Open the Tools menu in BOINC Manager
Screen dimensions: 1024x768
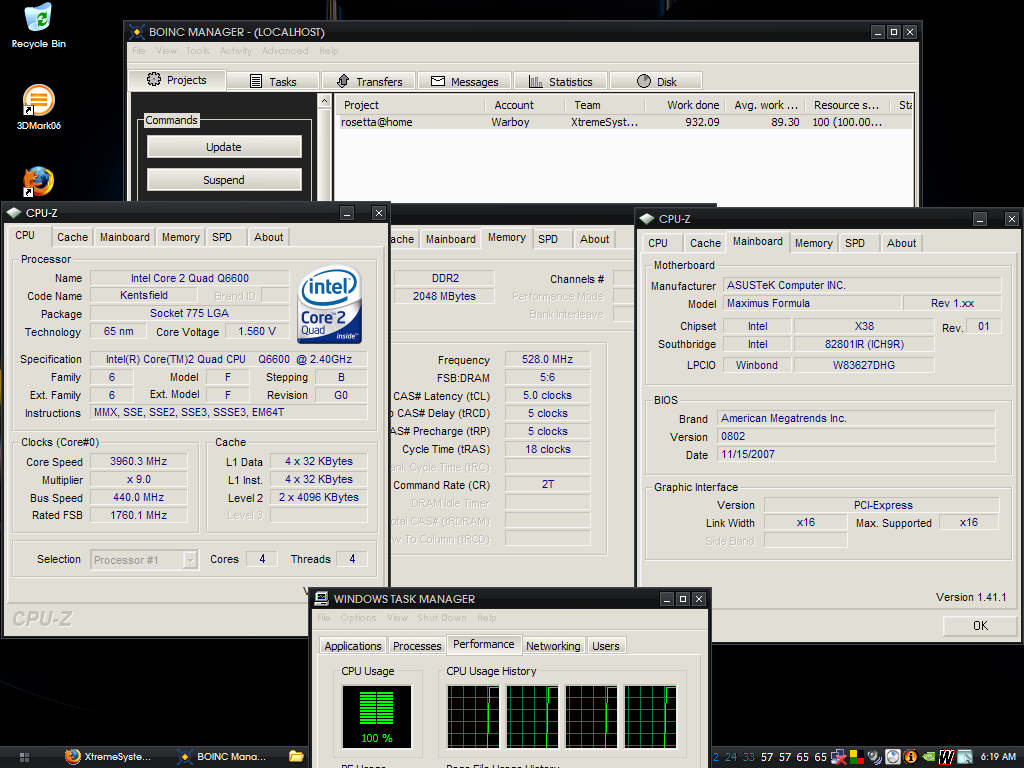tap(198, 51)
